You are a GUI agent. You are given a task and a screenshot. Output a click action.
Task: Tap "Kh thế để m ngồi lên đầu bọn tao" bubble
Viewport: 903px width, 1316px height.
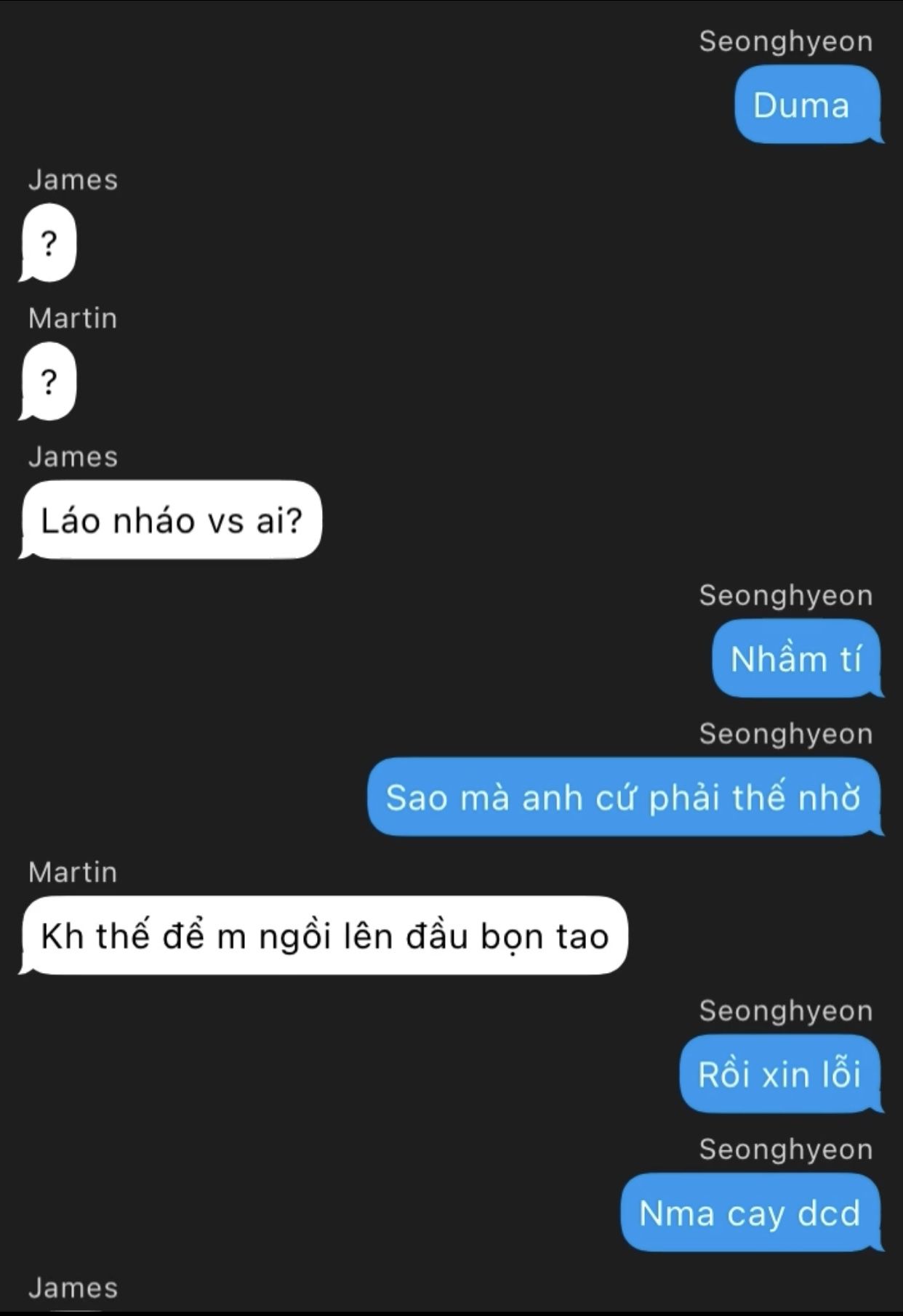(324, 935)
